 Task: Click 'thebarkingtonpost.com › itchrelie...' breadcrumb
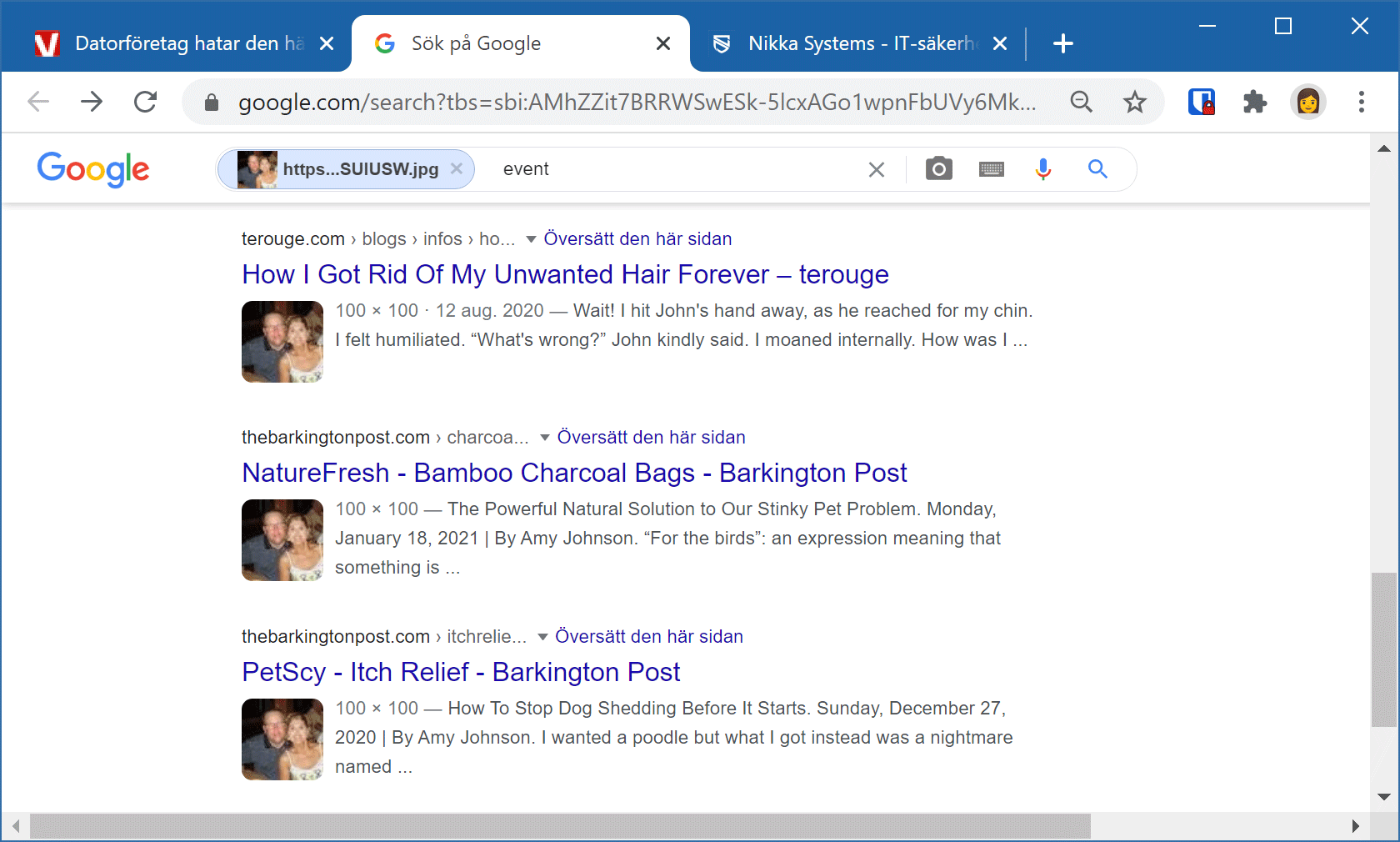[384, 637]
